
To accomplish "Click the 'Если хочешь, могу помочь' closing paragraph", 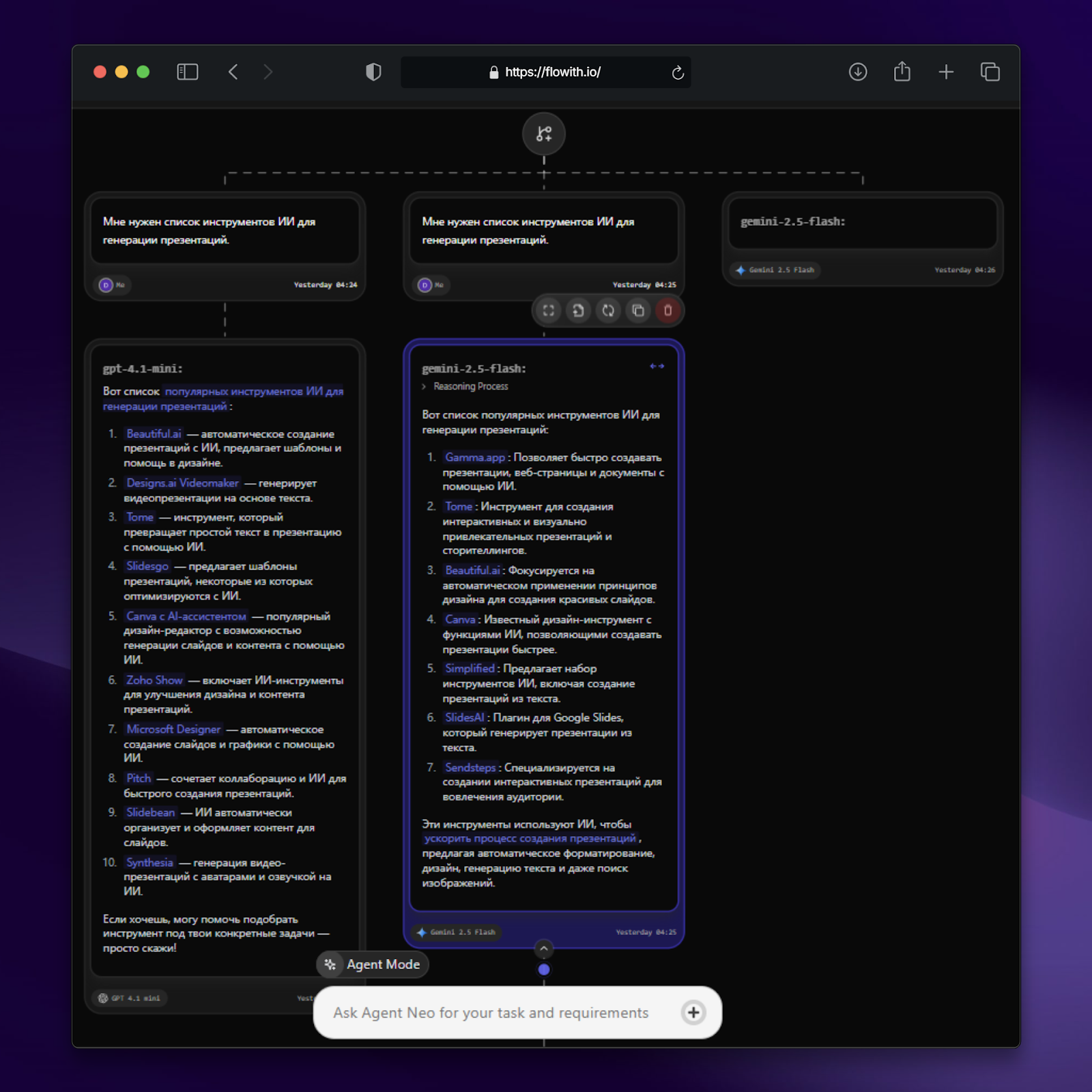I will tap(216, 934).
